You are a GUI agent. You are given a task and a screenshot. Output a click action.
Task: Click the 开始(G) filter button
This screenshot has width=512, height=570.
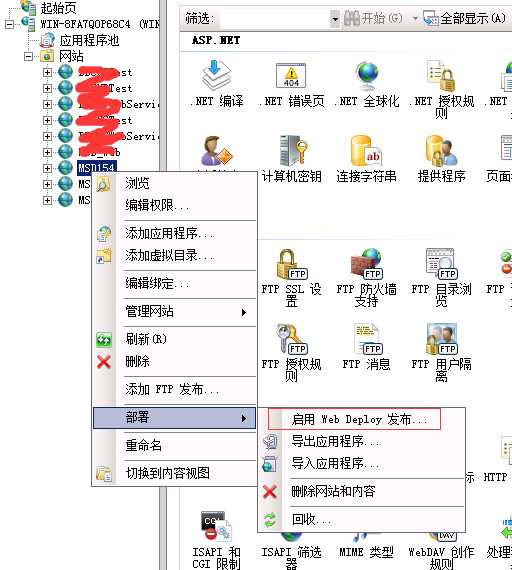click(373, 18)
